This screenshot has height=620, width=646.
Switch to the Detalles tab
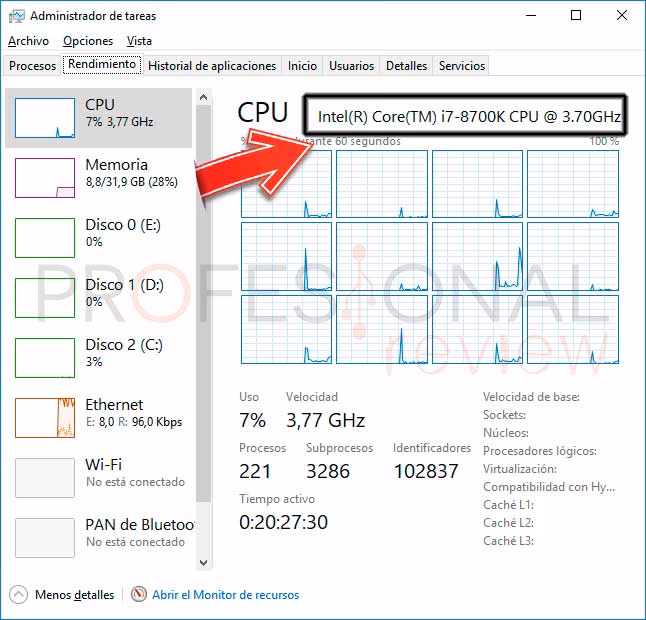pos(407,66)
